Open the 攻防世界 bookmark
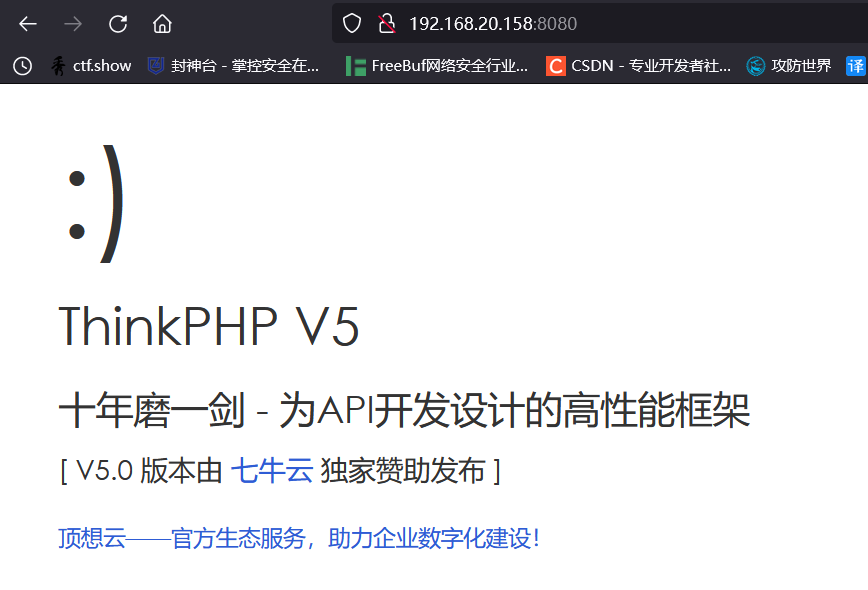The image size is (868, 590). point(789,66)
